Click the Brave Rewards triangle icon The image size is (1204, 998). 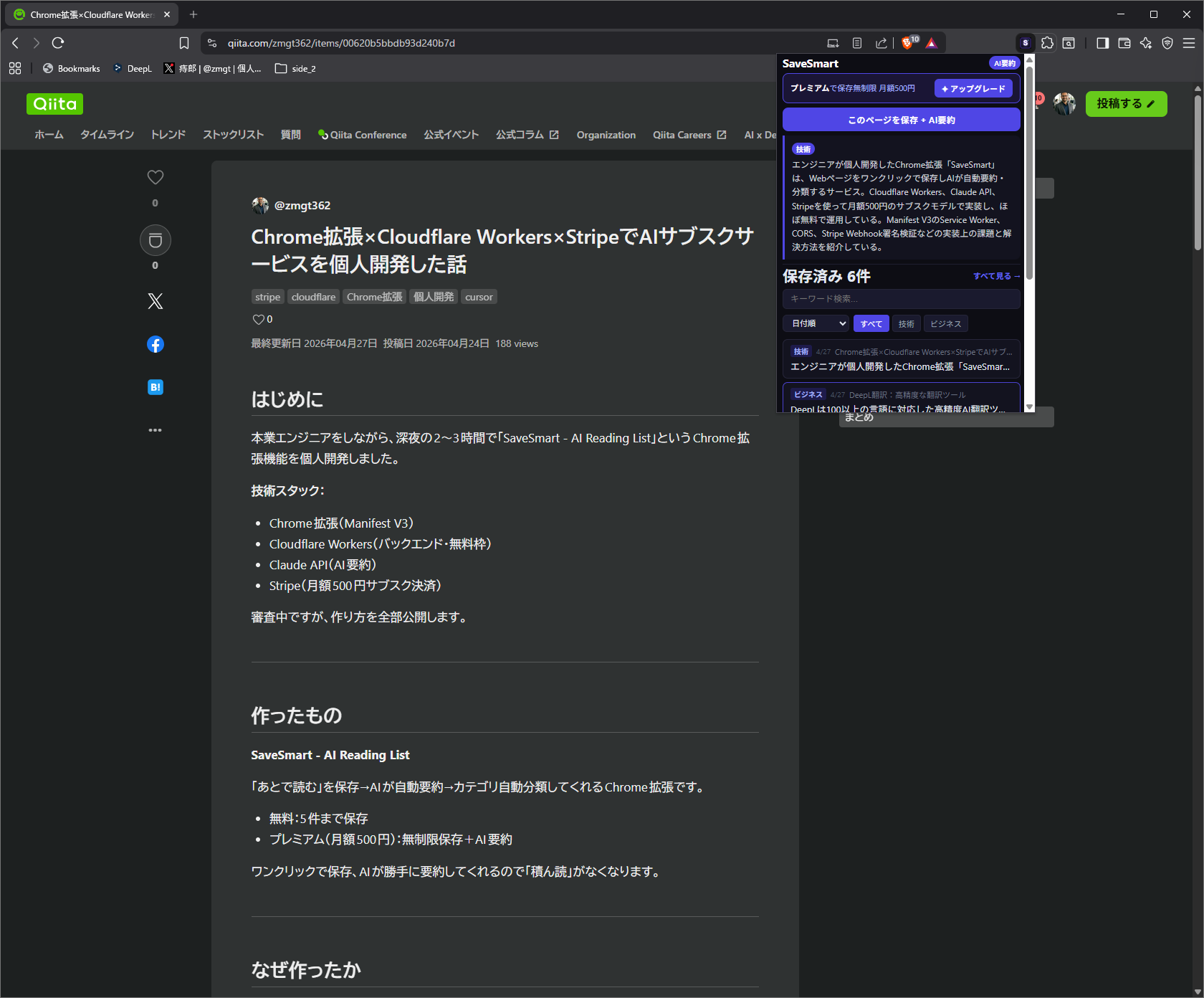[932, 43]
